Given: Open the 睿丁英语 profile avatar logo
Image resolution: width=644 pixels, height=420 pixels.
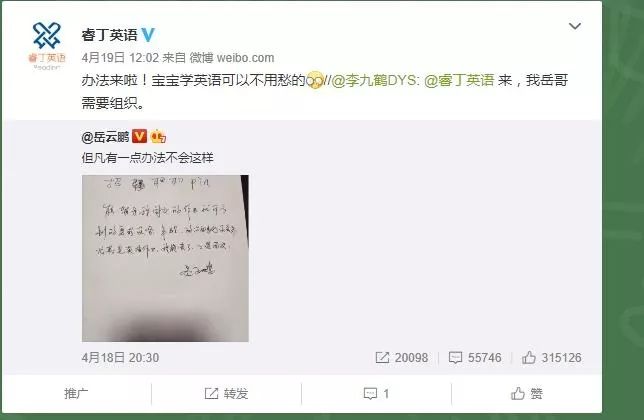Looking at the screenshot, I should tap(46, 46).
